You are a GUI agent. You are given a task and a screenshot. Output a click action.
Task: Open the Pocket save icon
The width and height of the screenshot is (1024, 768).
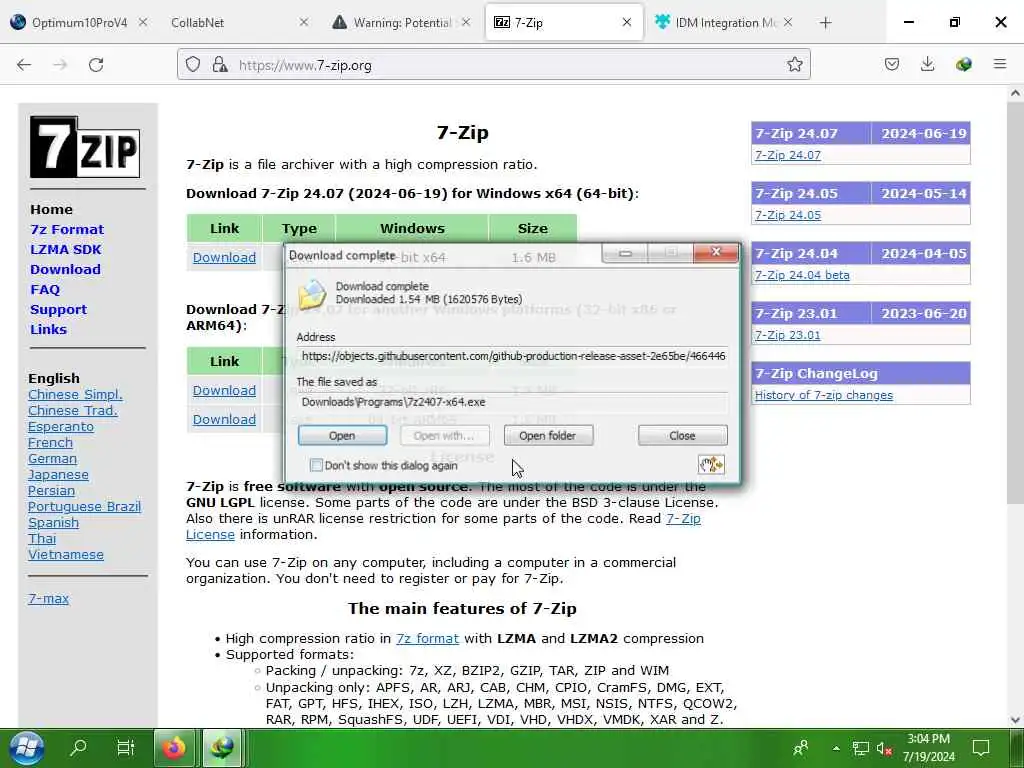coord(892,64)
